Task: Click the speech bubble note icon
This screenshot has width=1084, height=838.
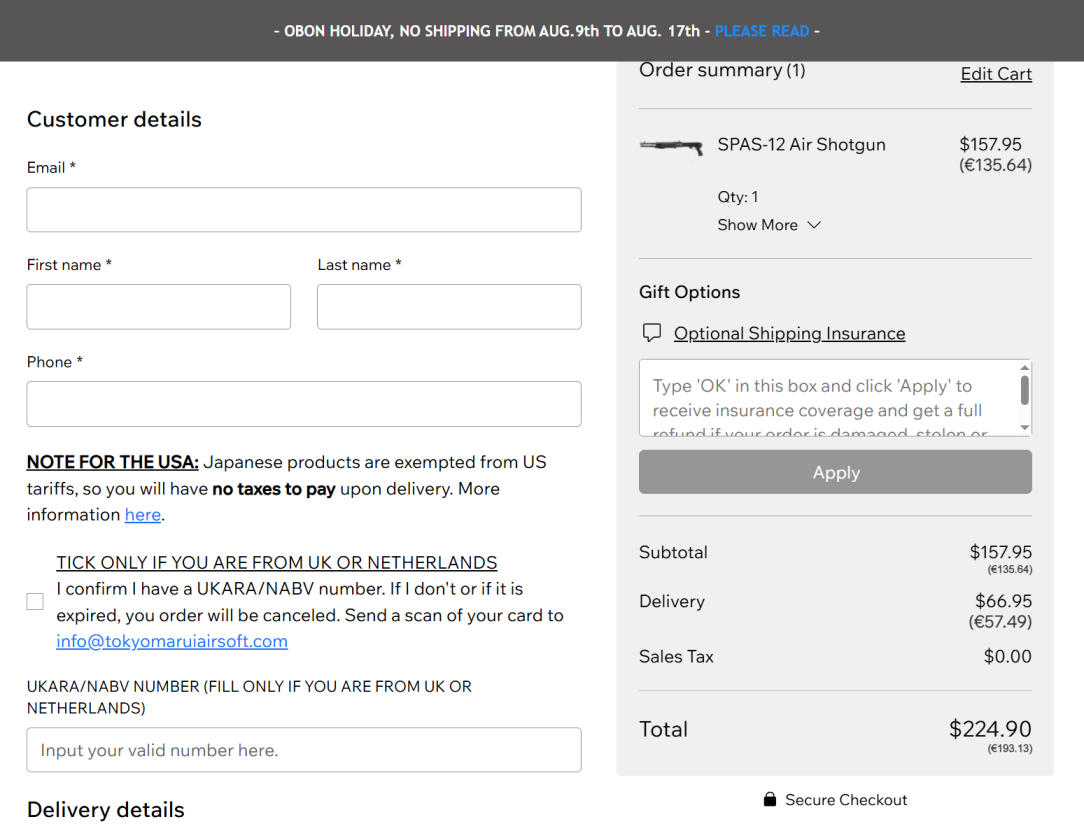Action: click(651, 333)
